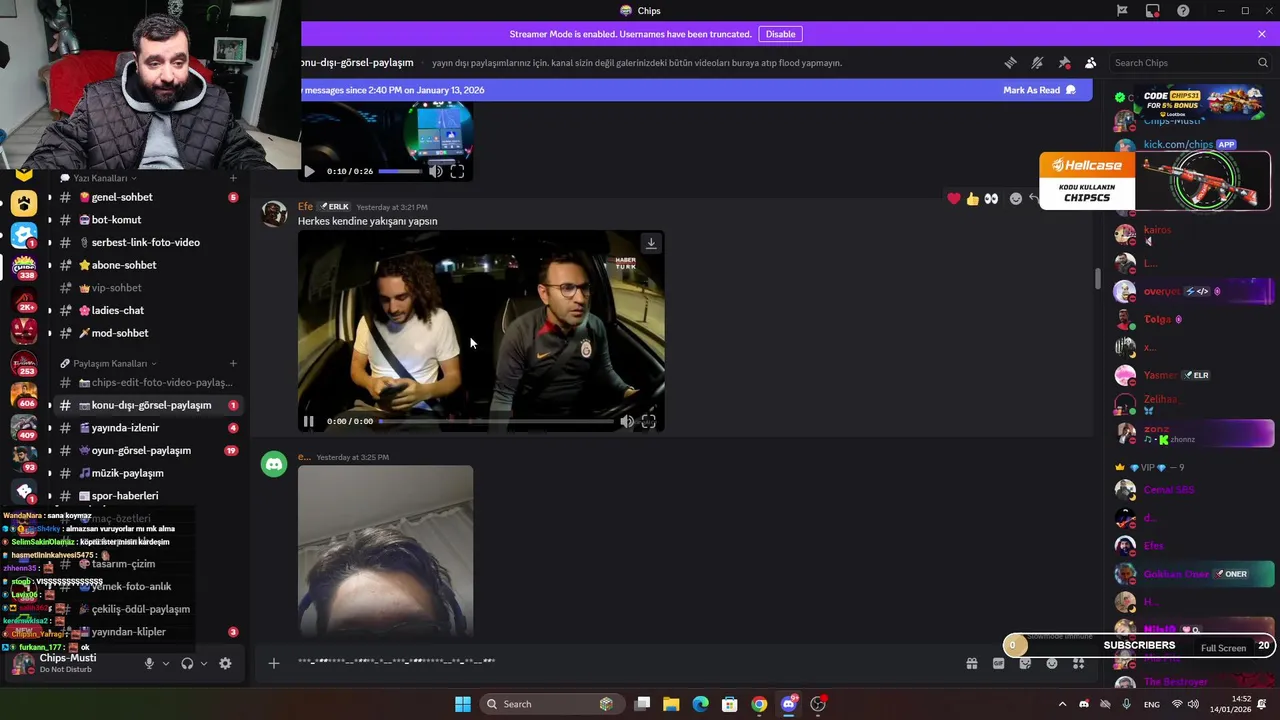Image resolution: width=1280 pixels, height=720 pixels.
Task: Click the search magnifier in Search Chips
Action: click(x=1263, y=62)
